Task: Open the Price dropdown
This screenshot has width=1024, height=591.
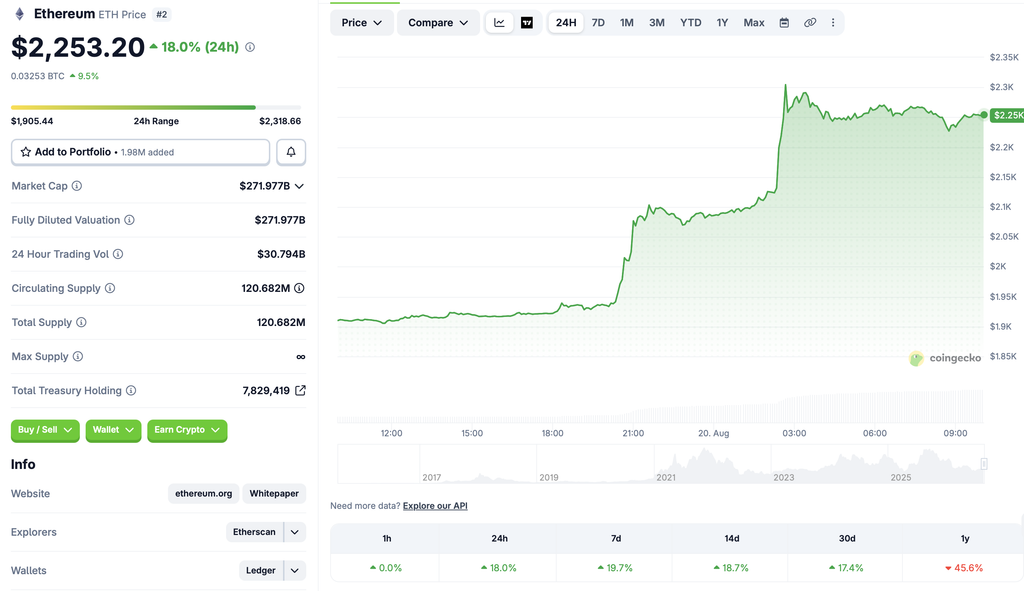Action: [x=361, y=23]
